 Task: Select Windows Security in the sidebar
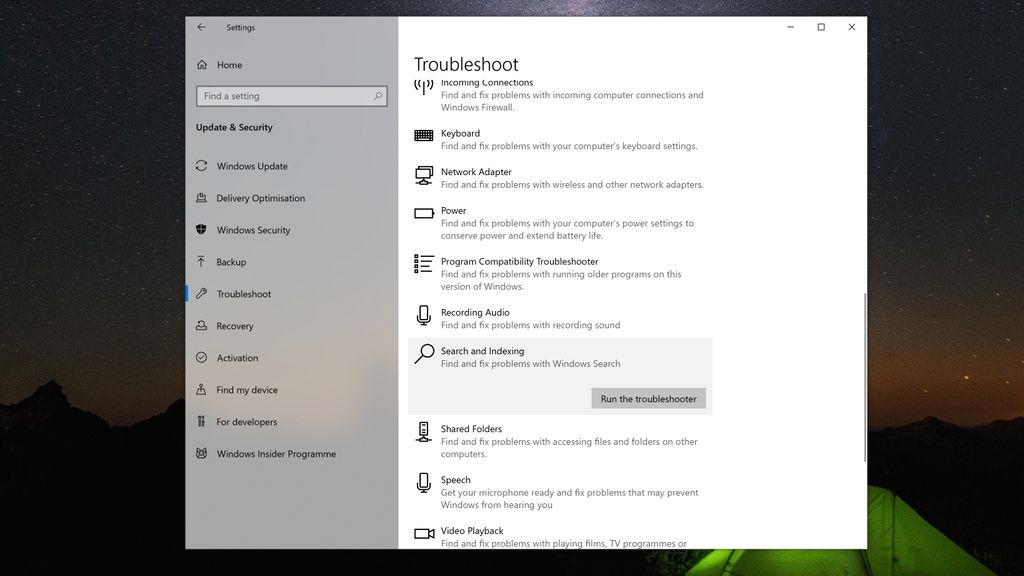[x=256, y=230]
